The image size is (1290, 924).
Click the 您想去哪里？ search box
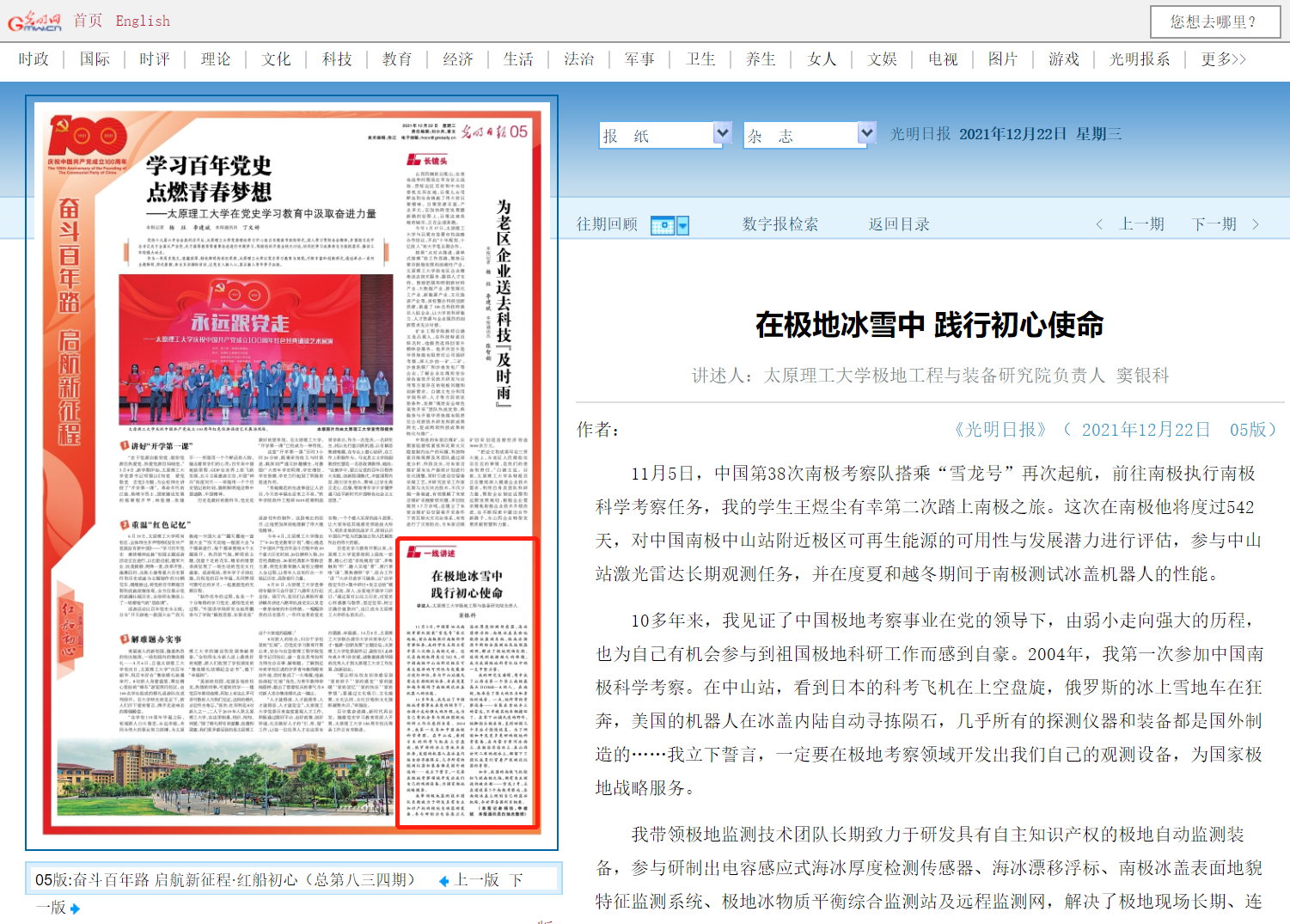[1214, 21]
